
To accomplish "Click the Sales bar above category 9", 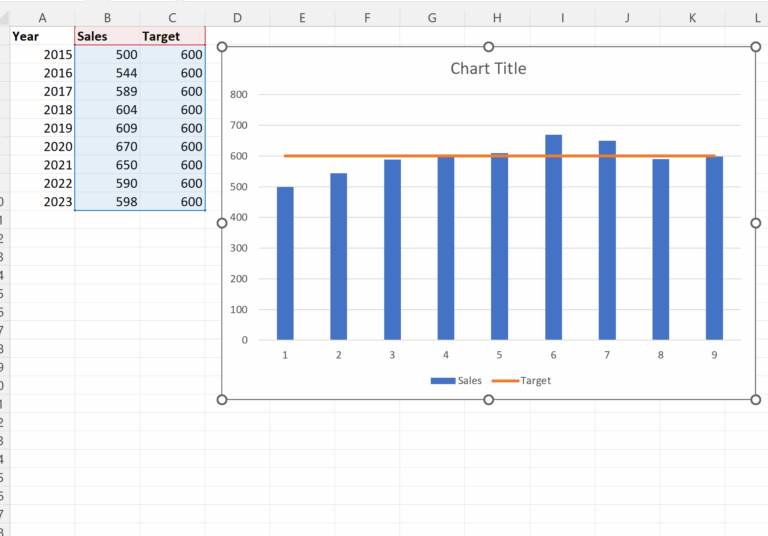I will click(714, 248).
